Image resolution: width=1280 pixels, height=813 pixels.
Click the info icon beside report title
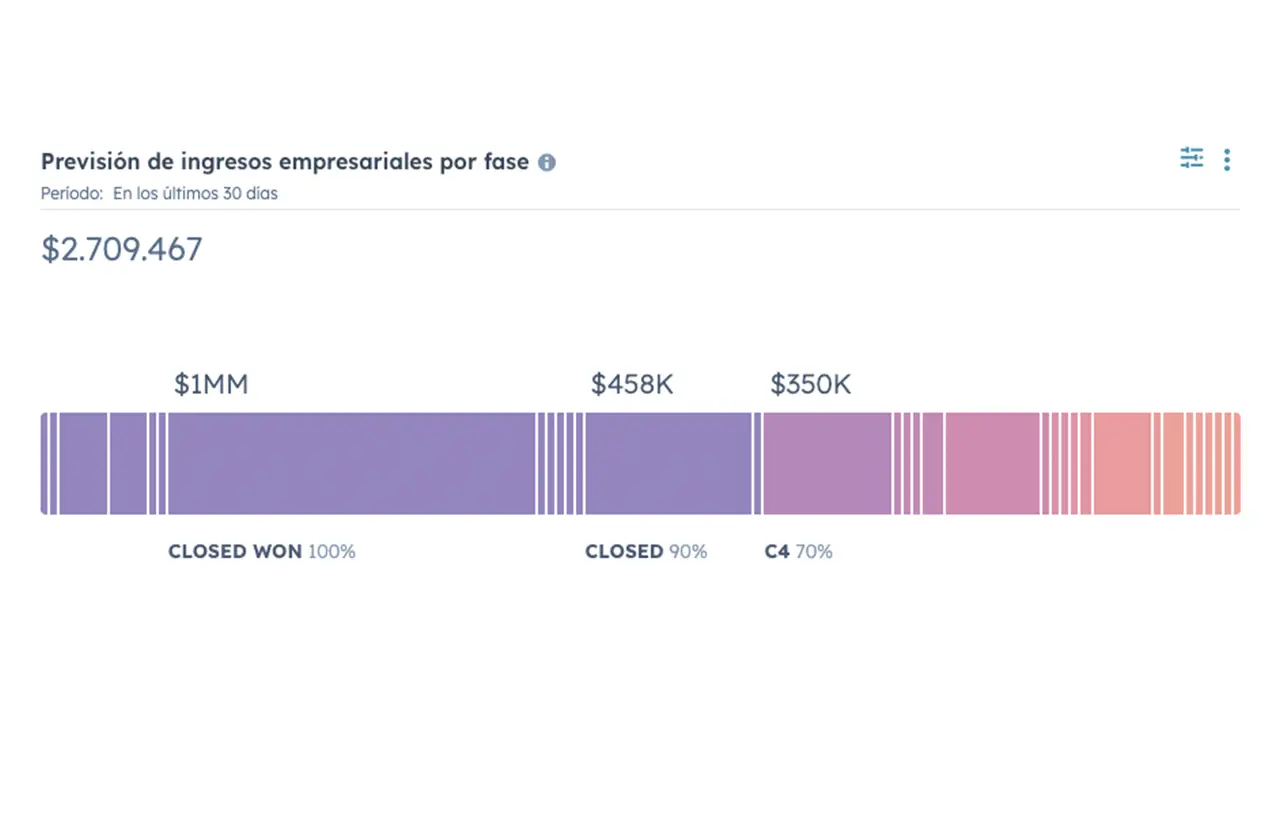(546, 162)
